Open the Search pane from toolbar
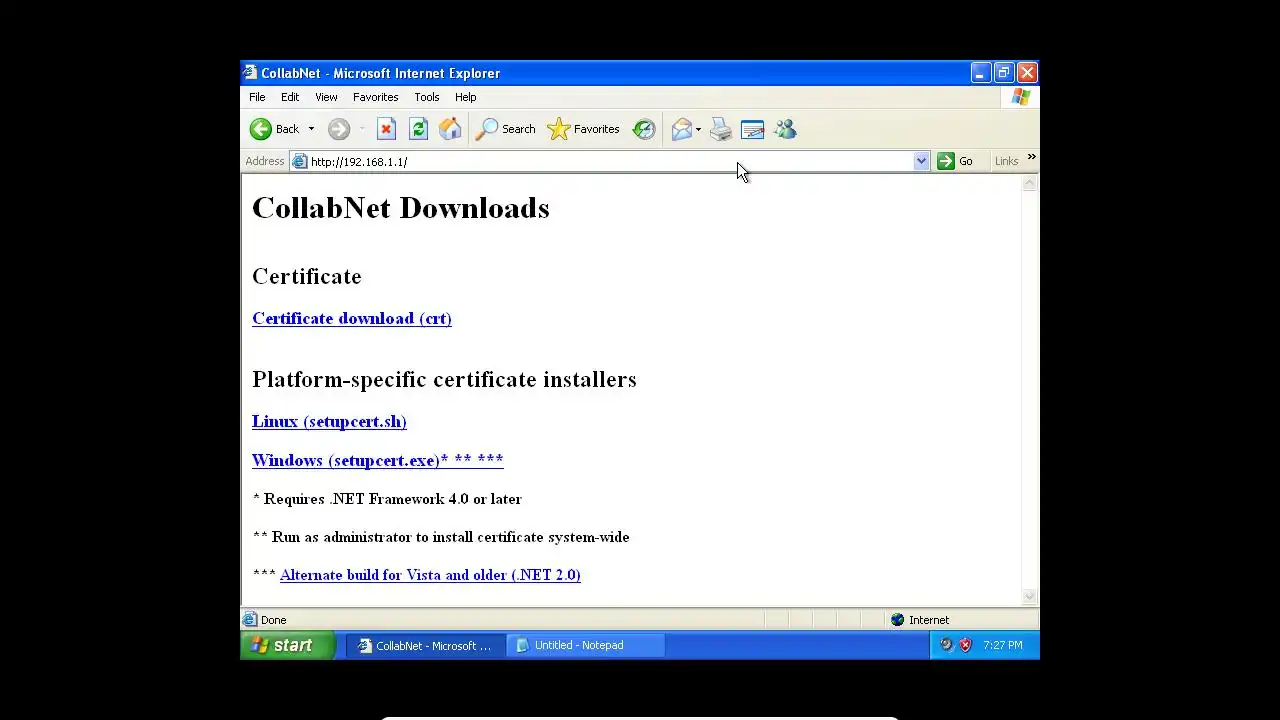The image size is (1280, 720). pyautogui.click(x=505, y=129)
